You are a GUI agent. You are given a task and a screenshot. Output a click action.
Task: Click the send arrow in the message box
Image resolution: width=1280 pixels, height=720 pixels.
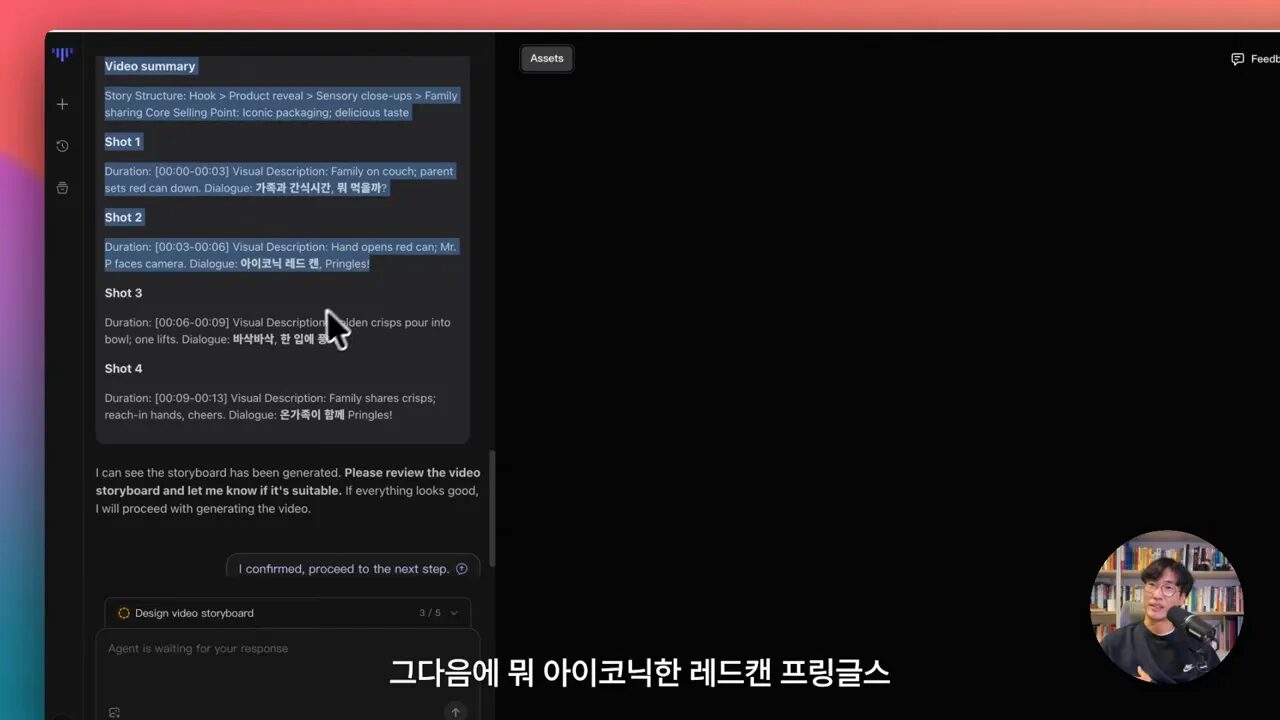pyautogui.click(x=455, y=711)
